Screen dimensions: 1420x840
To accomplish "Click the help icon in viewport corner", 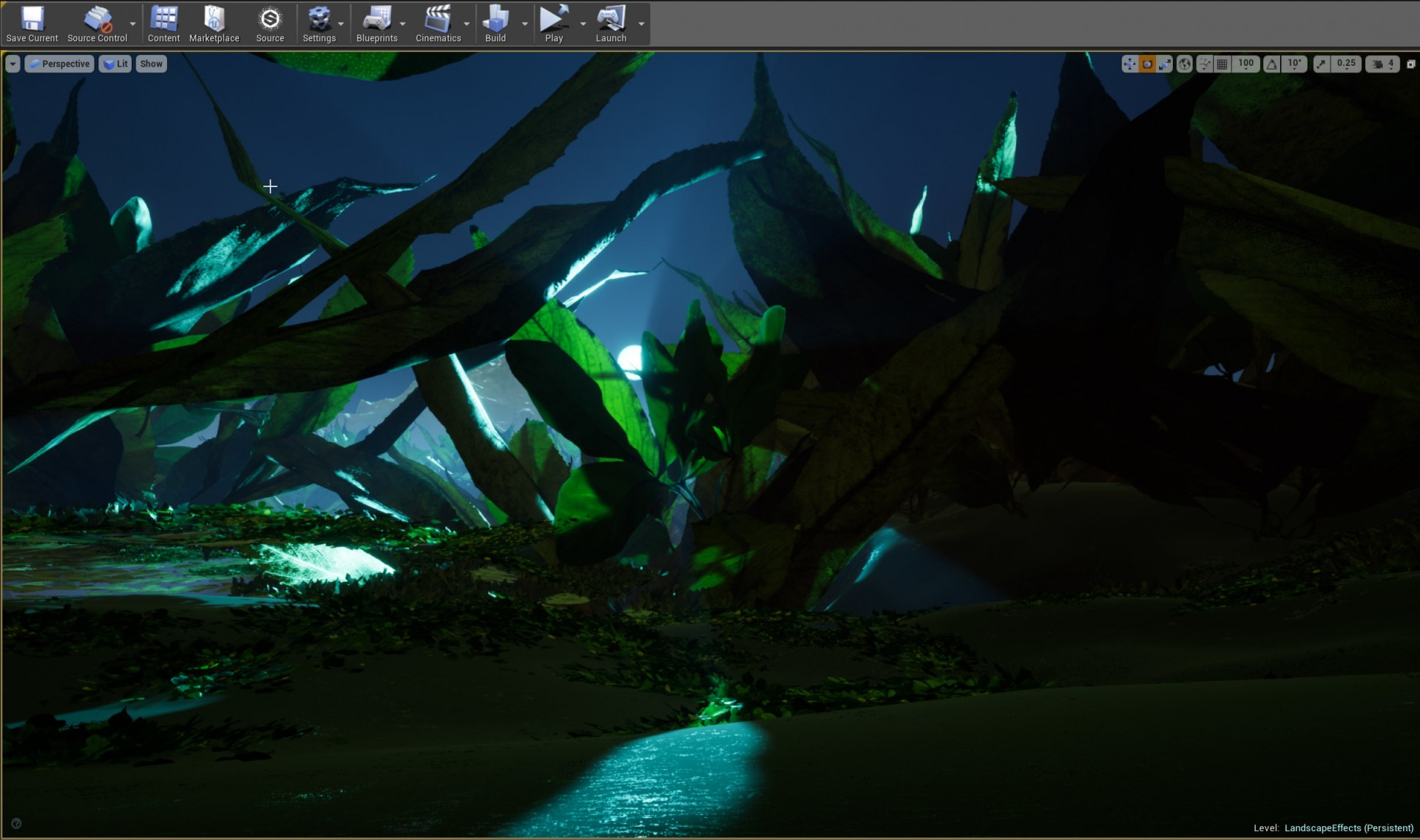I will (x=16, y=823).
